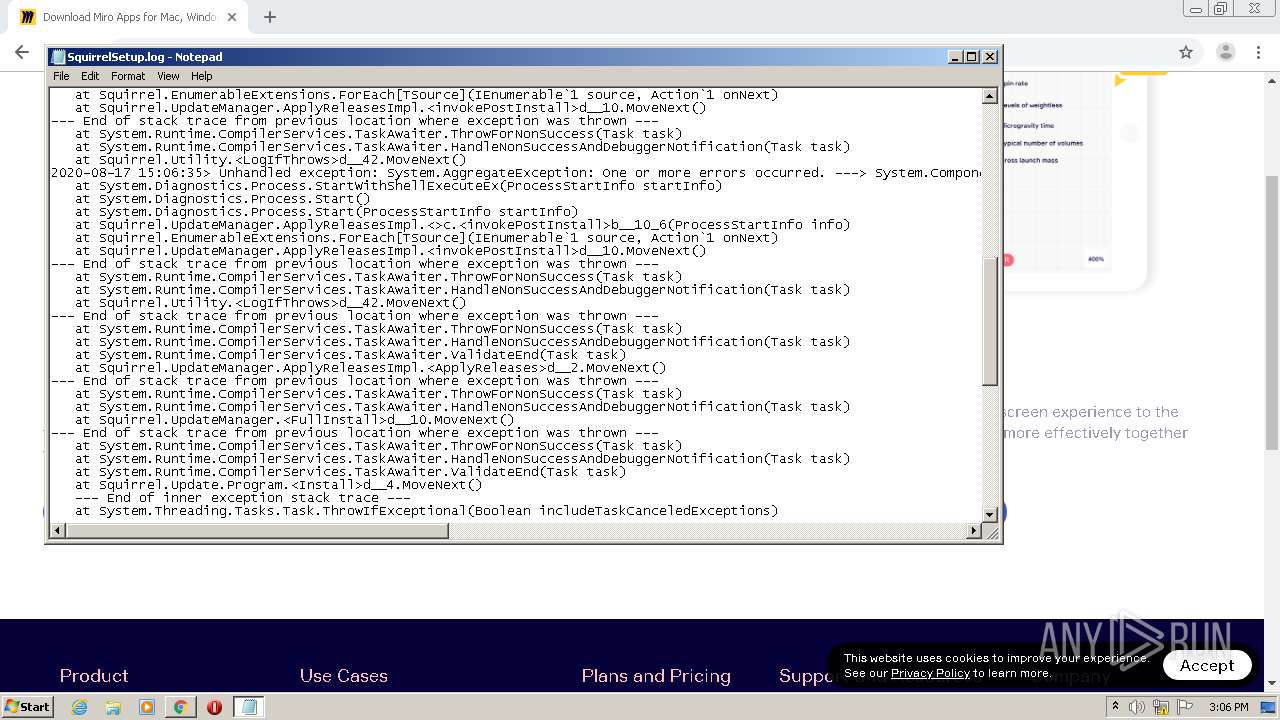The height and width of the screenshot is (720, 1280).
Task: Switch to Chrome from the taskbar
Action: (180, 707)
